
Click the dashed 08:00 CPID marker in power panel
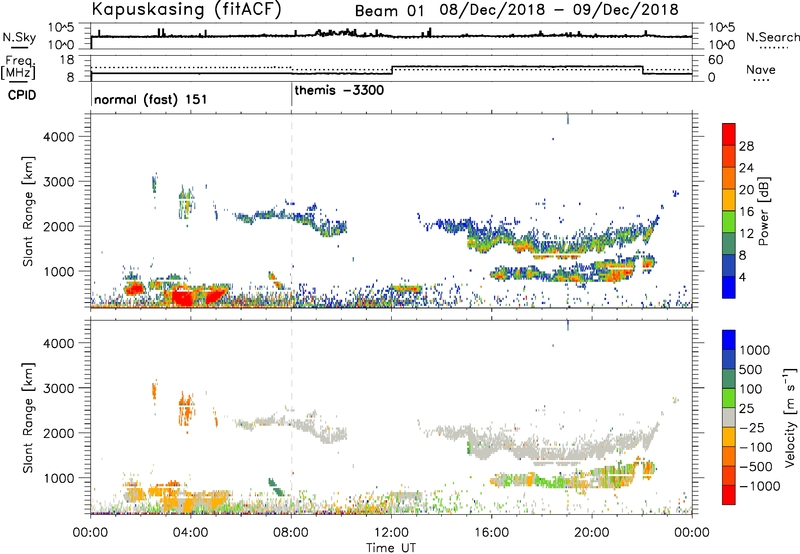point(291,210)
